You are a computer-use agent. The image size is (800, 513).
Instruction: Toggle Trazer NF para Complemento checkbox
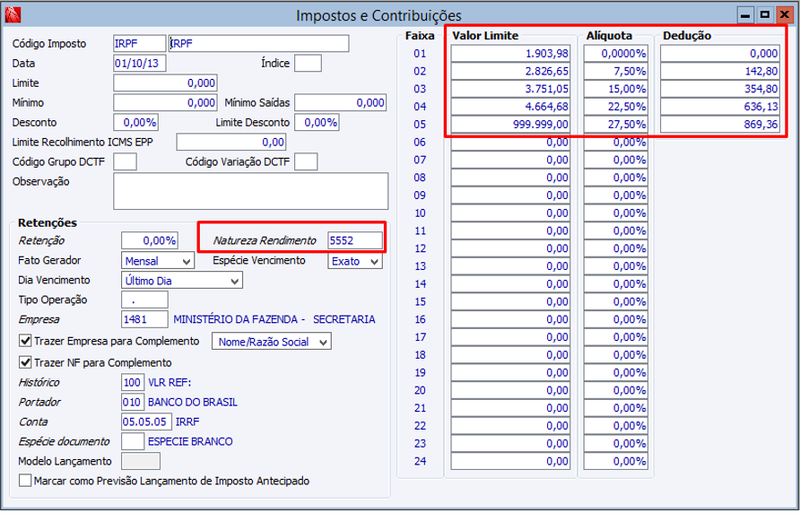coord(25,362)
